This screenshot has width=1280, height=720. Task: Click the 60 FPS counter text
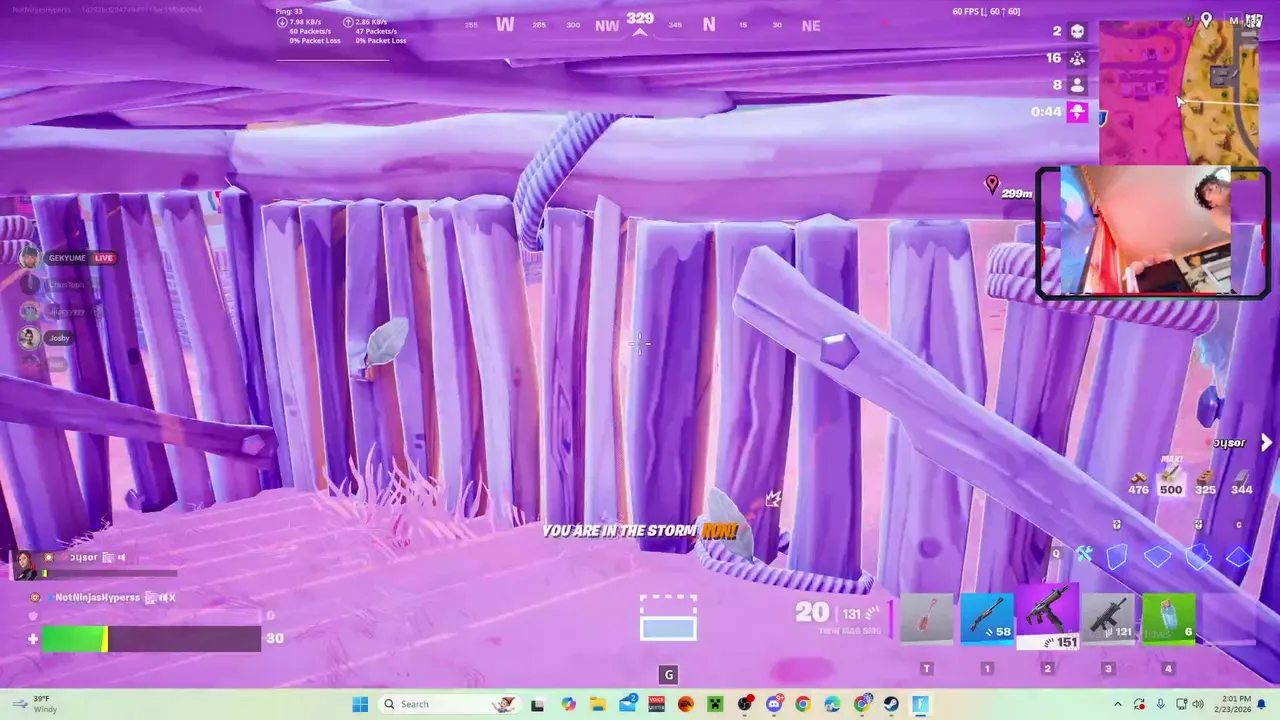point(986,11)
